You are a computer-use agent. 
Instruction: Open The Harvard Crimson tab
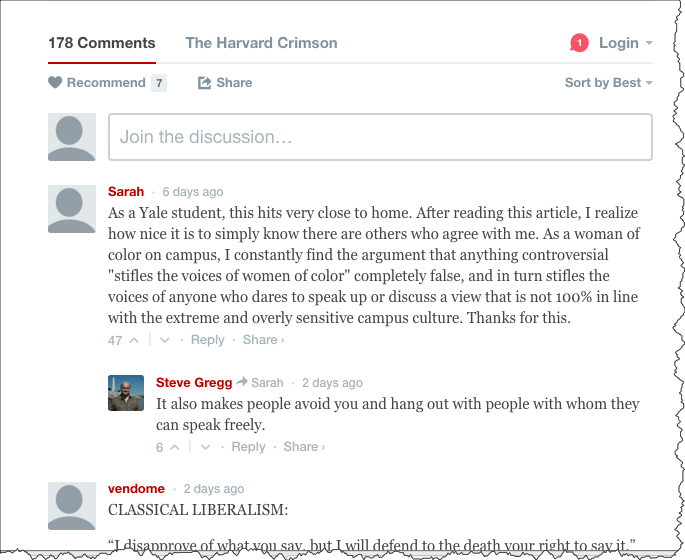pyautogui.click(x=261, y=43)
